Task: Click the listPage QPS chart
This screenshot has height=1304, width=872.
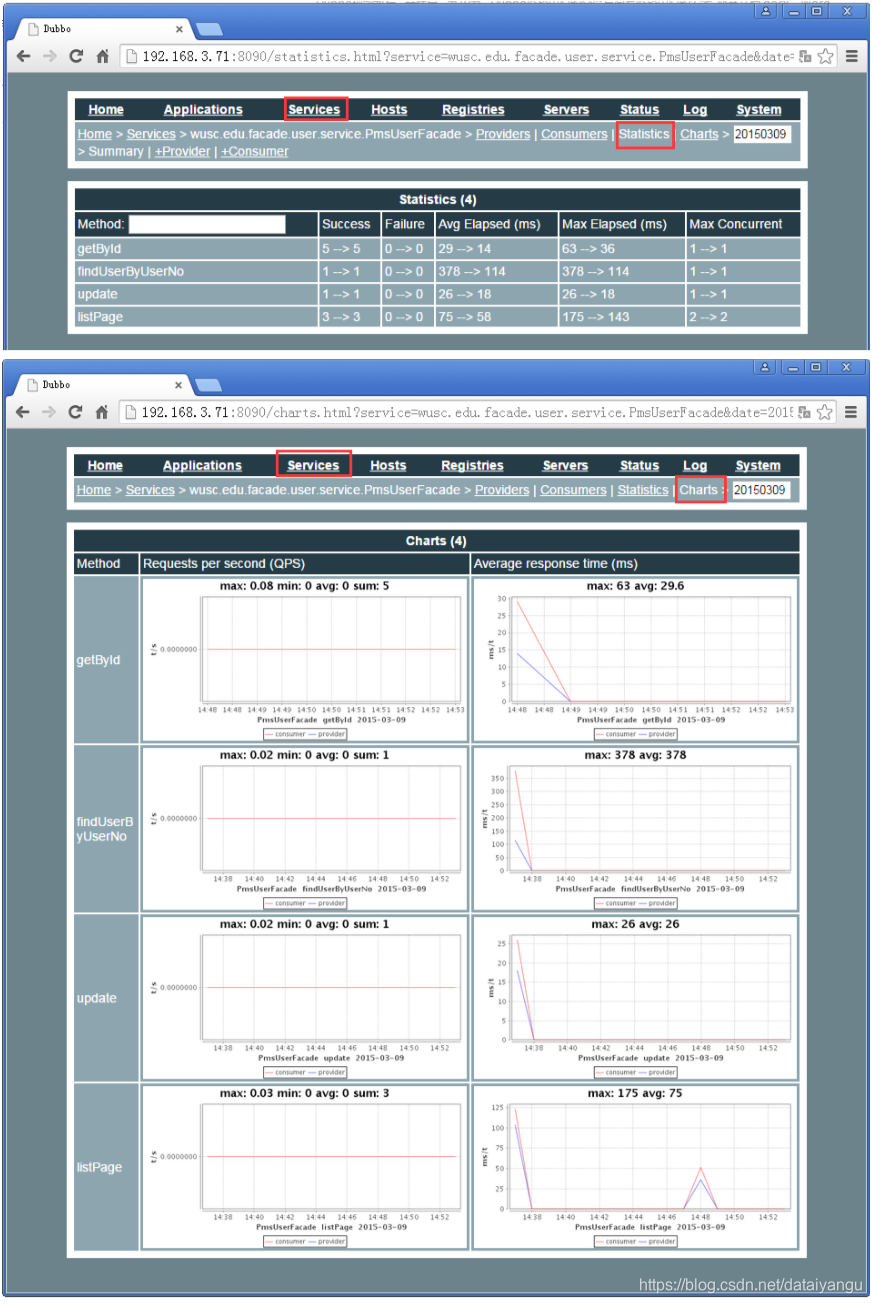Action: point(304,1167)
